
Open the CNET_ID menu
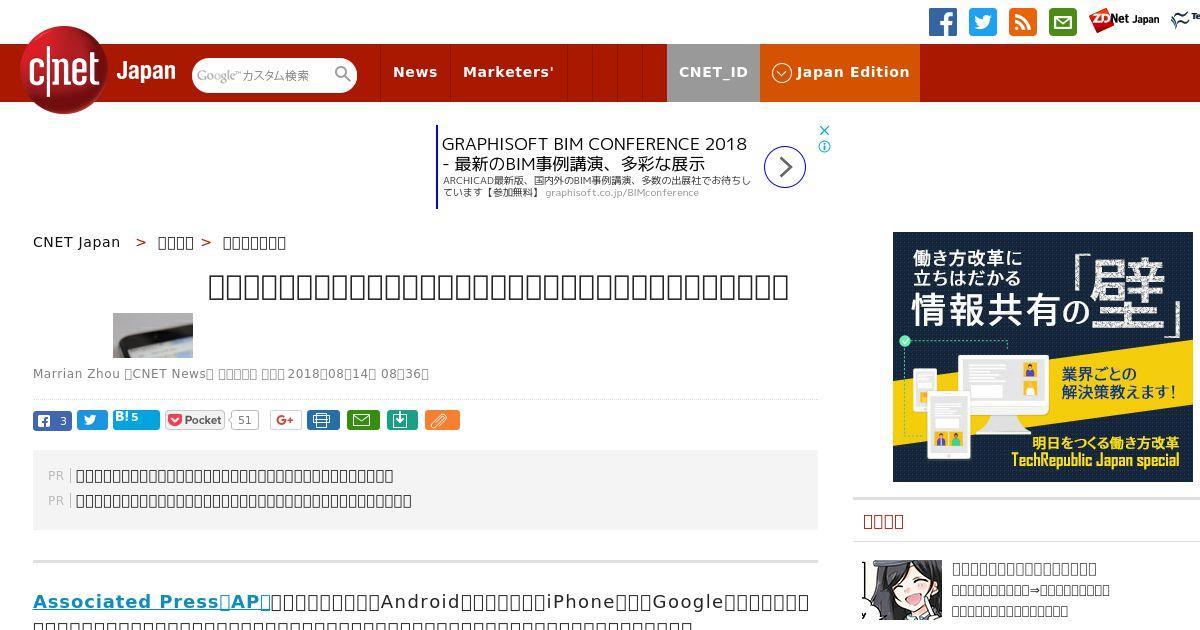click(x=713, y=72)
